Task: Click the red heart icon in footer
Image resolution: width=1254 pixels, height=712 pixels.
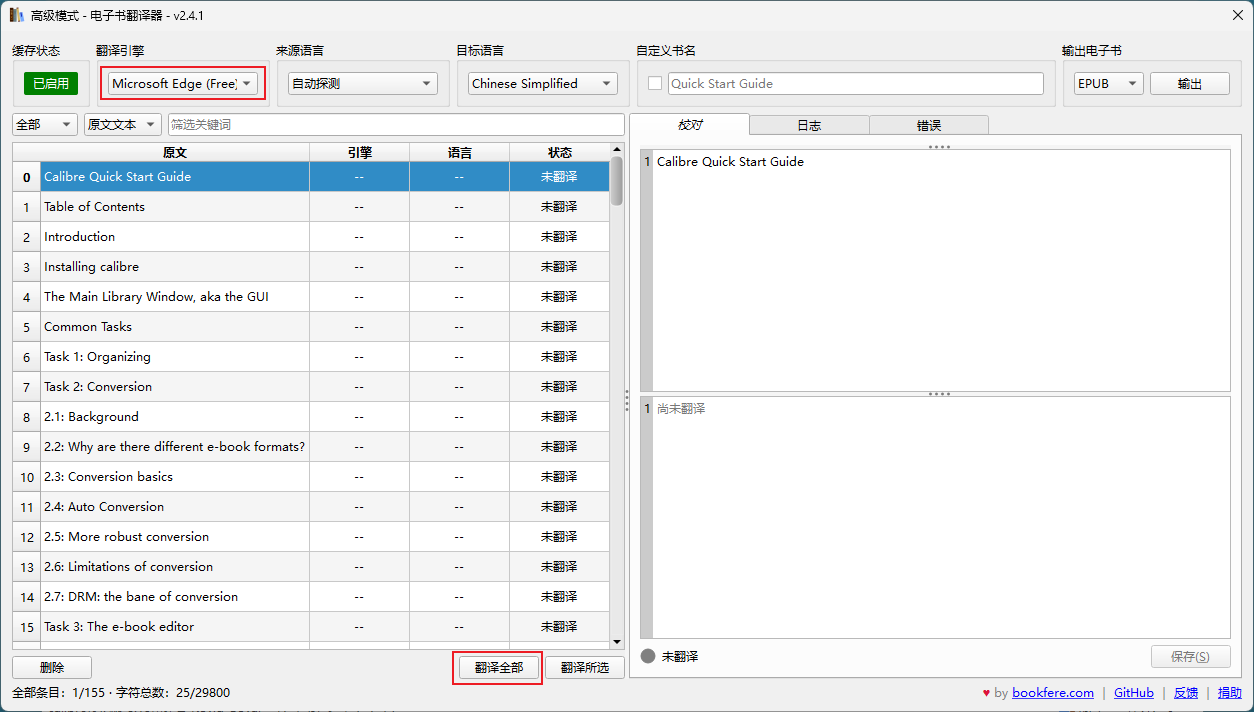Action: [x=986, y=693]
